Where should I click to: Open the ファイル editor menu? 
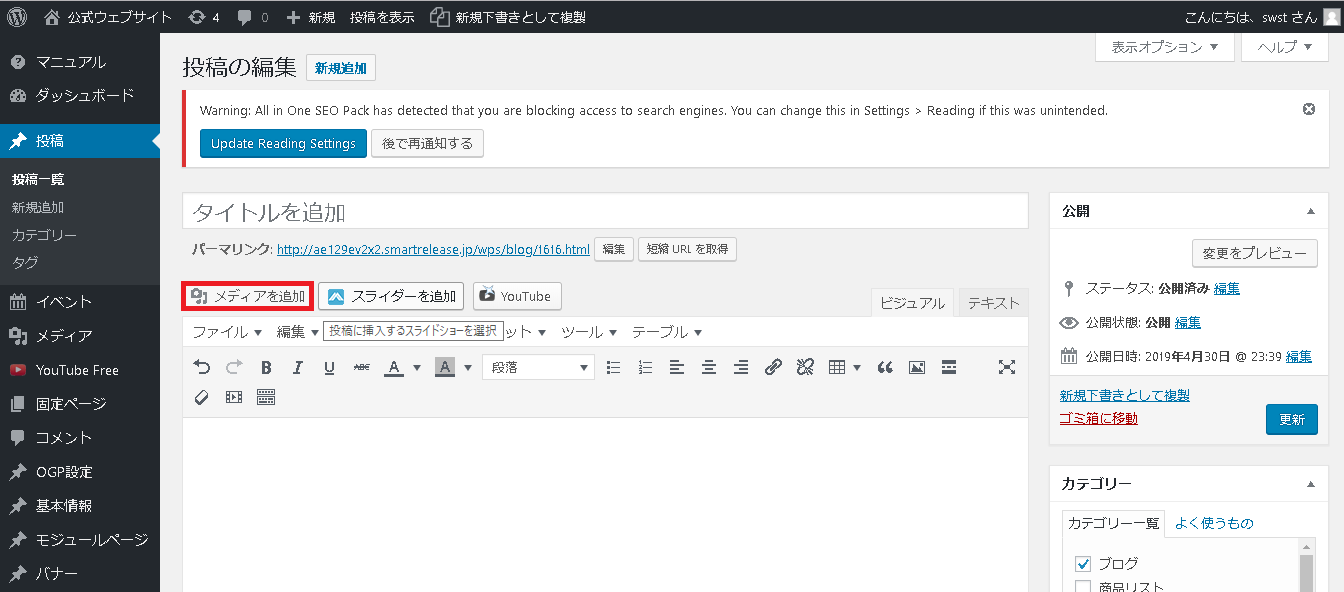tap(227, 332)
